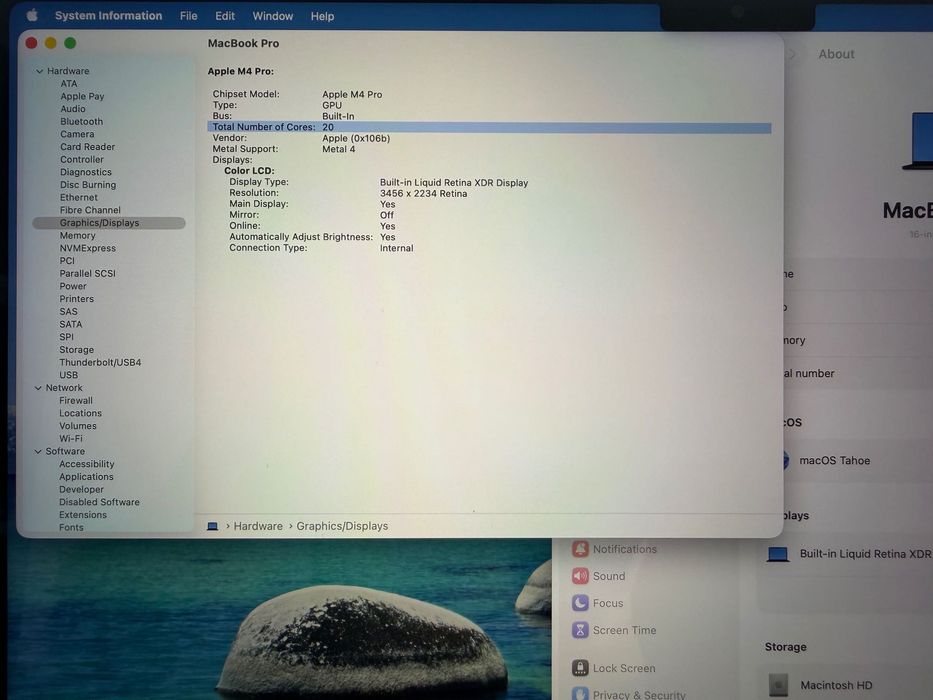This screenshot has height=700, width=933.
Task: Collapse the Network section chevron
Action: click(38, 388)
